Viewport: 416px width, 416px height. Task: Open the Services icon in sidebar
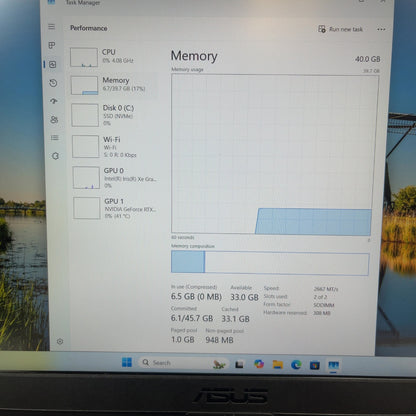click(55, 156)
